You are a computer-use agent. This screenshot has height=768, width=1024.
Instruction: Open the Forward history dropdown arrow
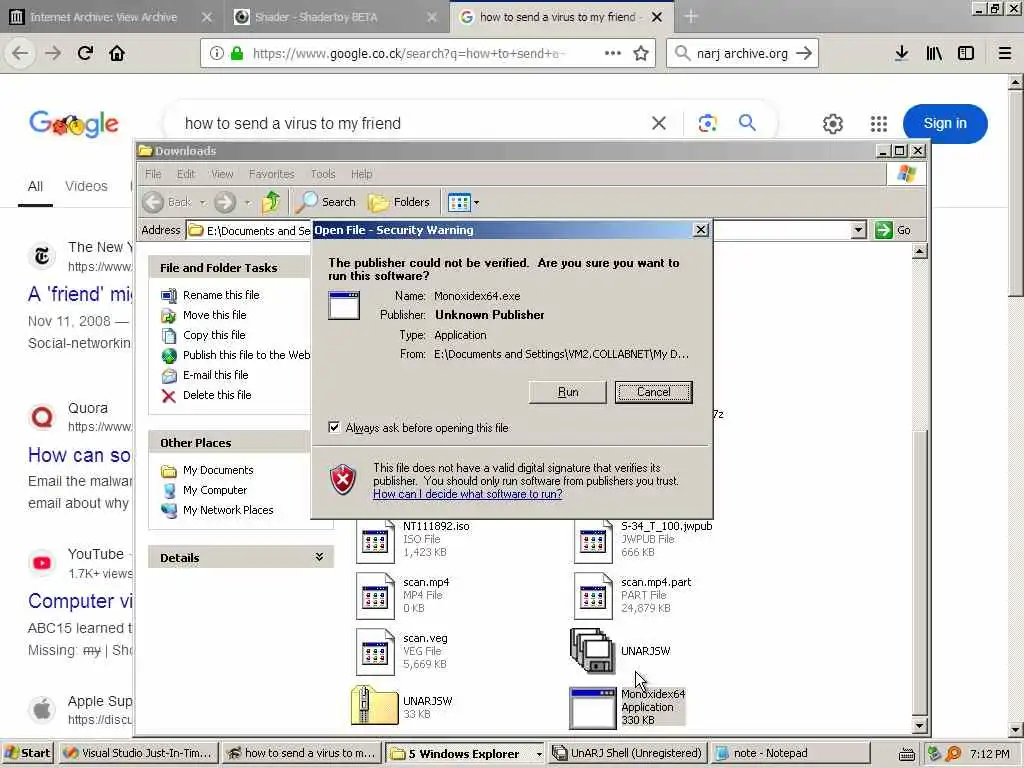[x=248, y=202]
